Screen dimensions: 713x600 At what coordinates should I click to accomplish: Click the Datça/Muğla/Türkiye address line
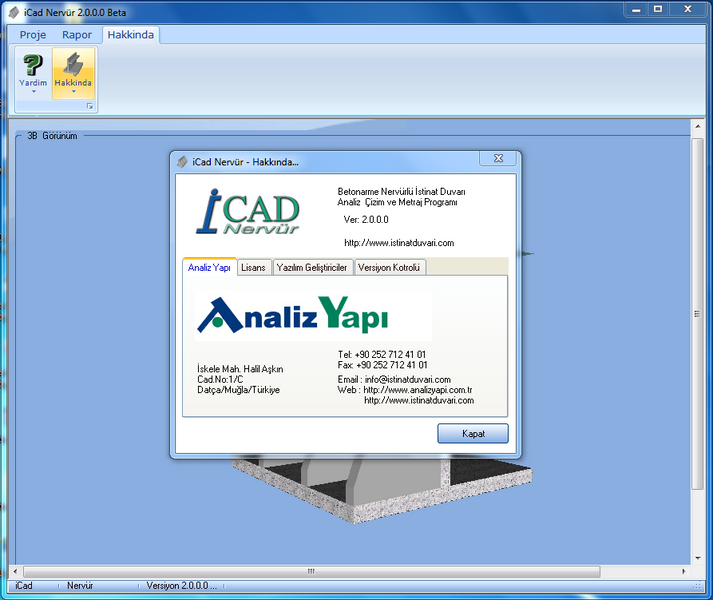(x=238, y=390)
